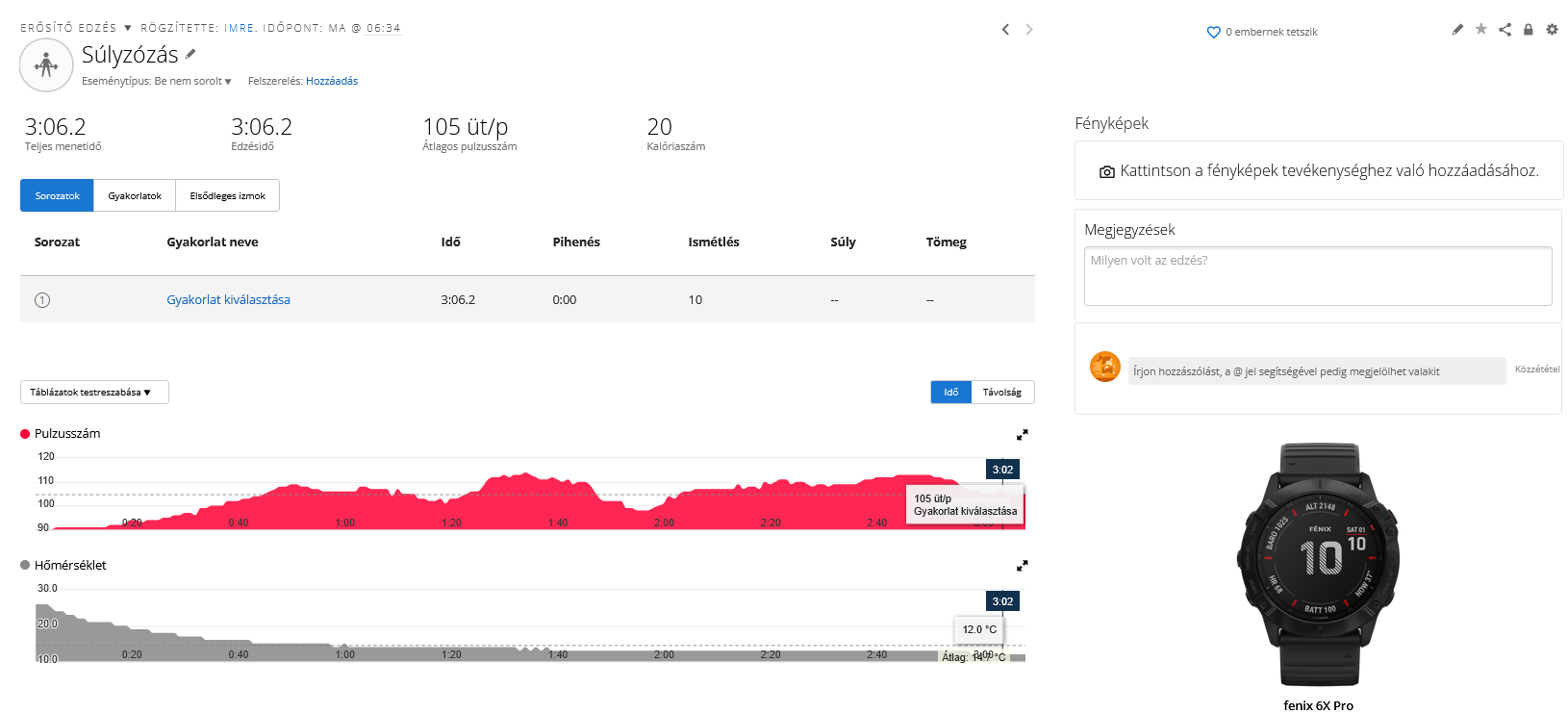Image resolution: width=1568 pixels, height=713 pixels.
Task: Click the Közzététel post button
Action: [1537, 369]
